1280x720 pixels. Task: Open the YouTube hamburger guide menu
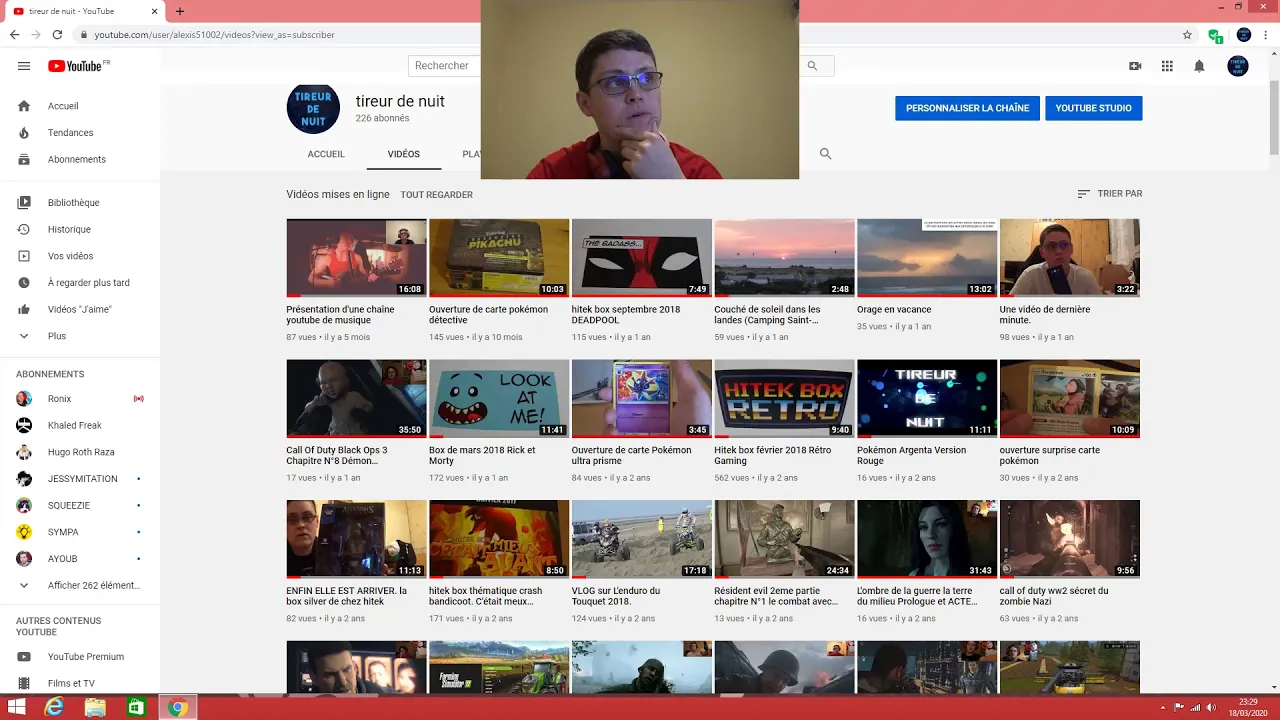(24, 66)
